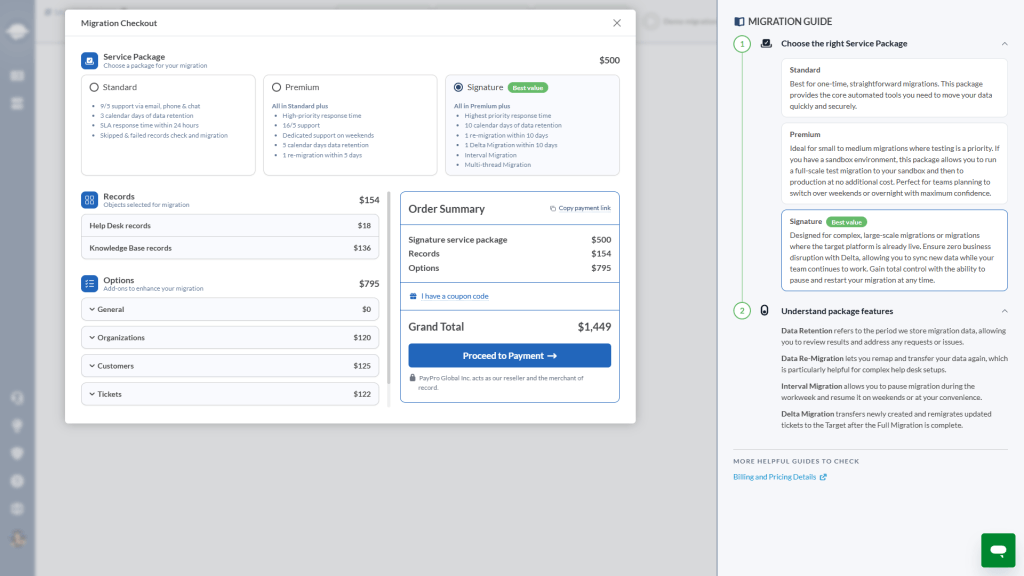Select the Signature package radio button
The width and height of the screenshot is (1024, 576).
click(x=458, y=87)
